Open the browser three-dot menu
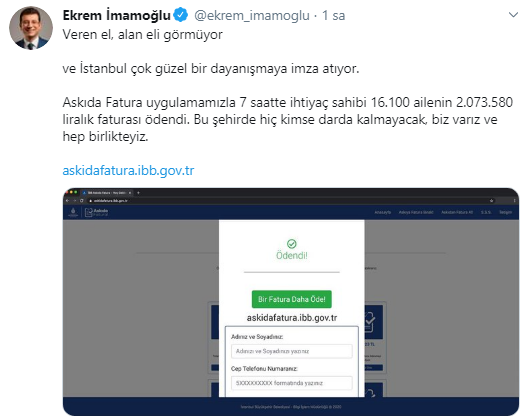 [515, 201]
